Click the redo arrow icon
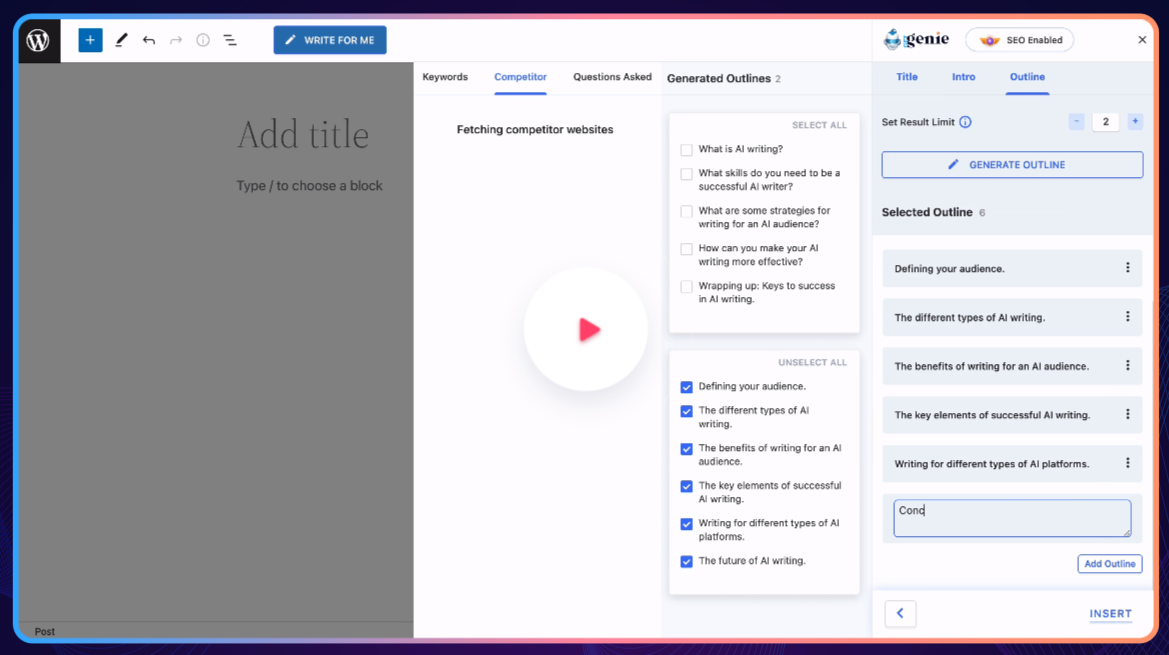The height and width of the screenshot is (655, 1169). pyautogui.click(x=174, y=40)
